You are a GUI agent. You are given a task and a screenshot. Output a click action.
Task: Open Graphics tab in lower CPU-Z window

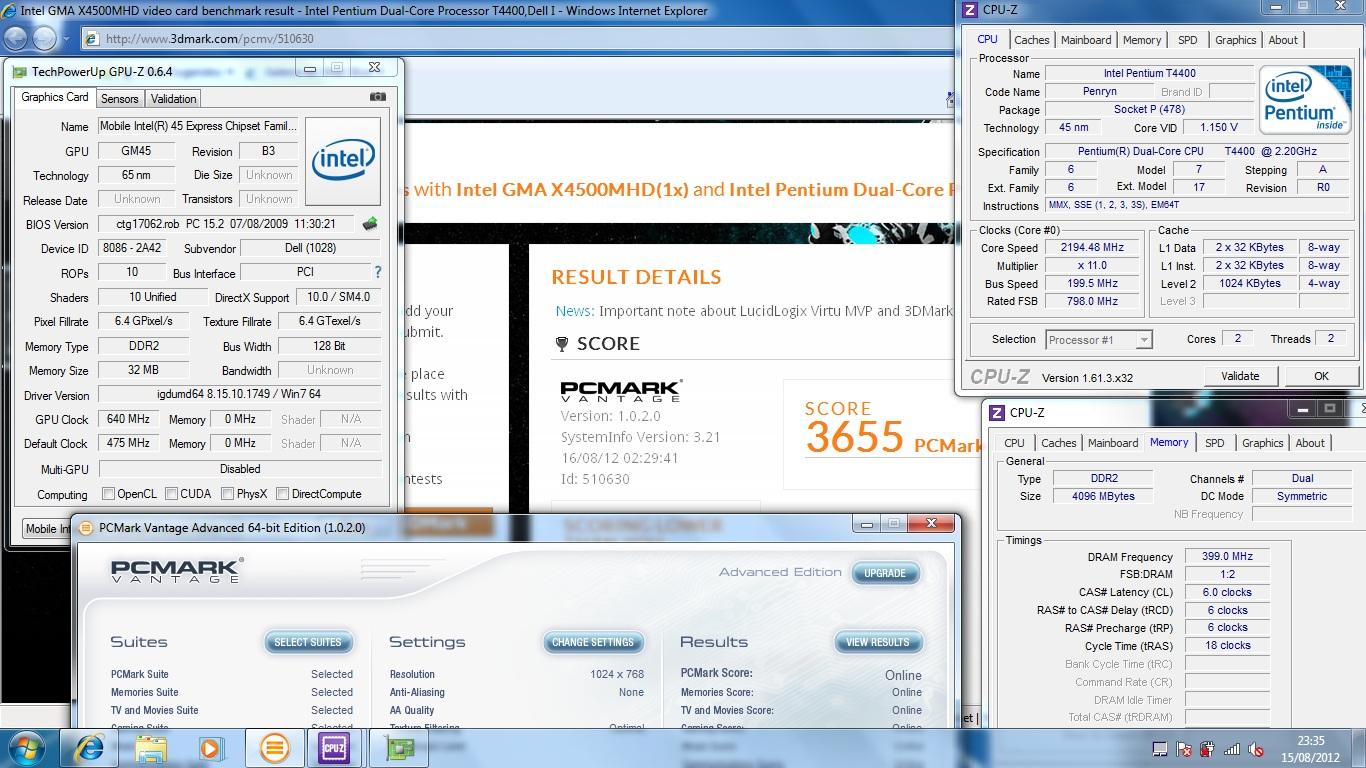click(x=1263, y=443)
